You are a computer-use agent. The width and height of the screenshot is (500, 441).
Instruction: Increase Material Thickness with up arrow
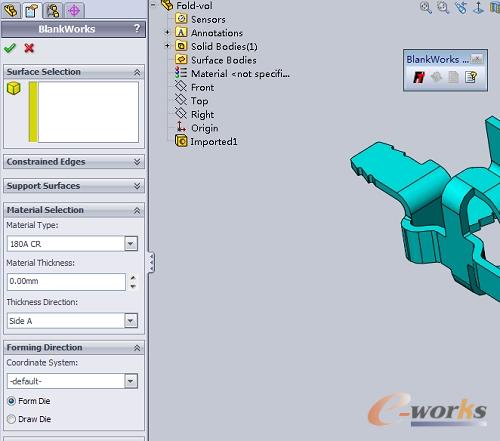133,277
